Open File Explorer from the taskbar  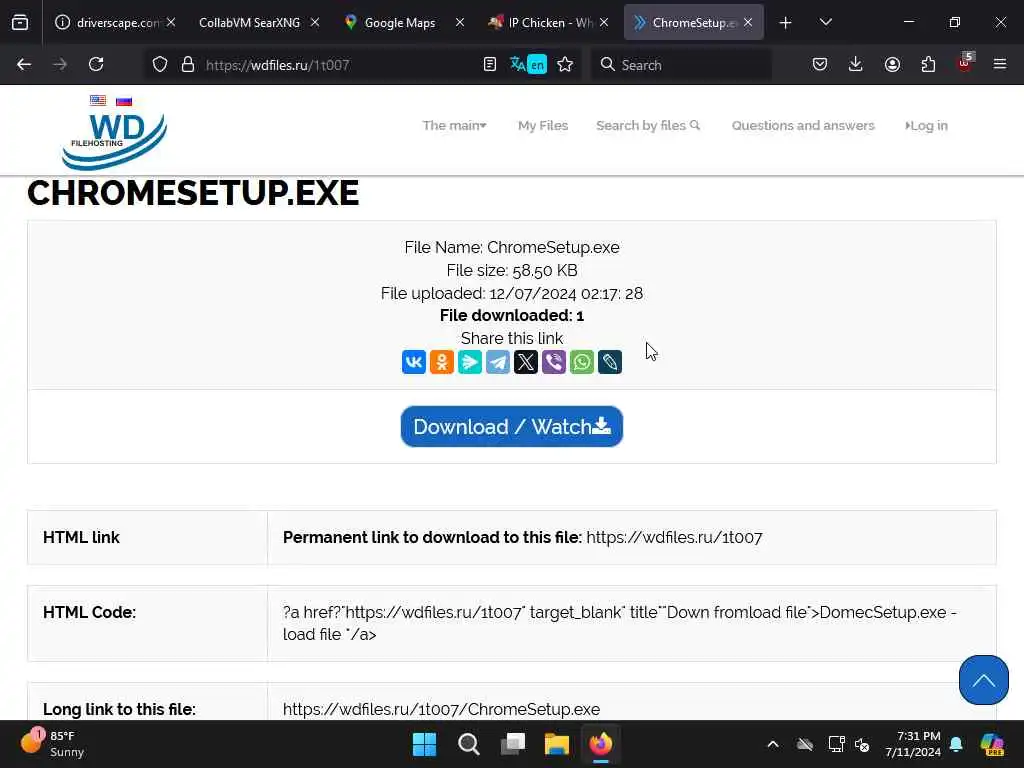tap(557, 744)
